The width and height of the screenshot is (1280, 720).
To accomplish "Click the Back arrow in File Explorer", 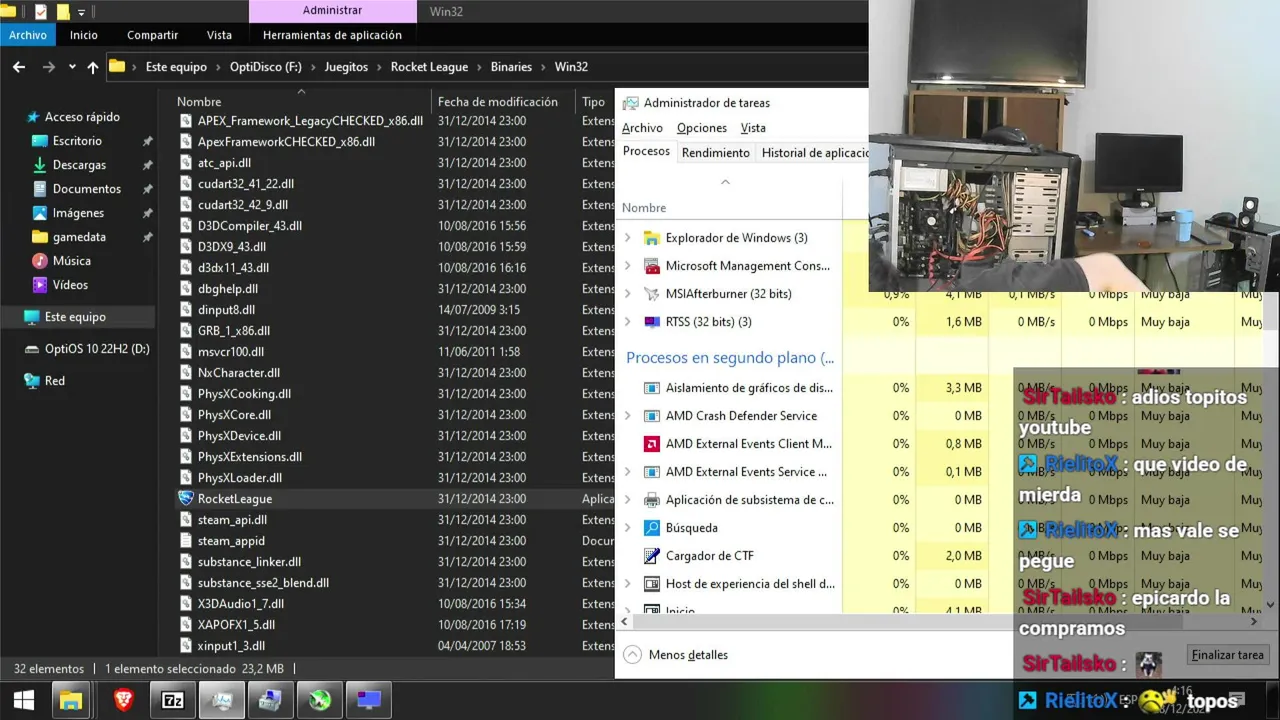I will click(19, 67).
